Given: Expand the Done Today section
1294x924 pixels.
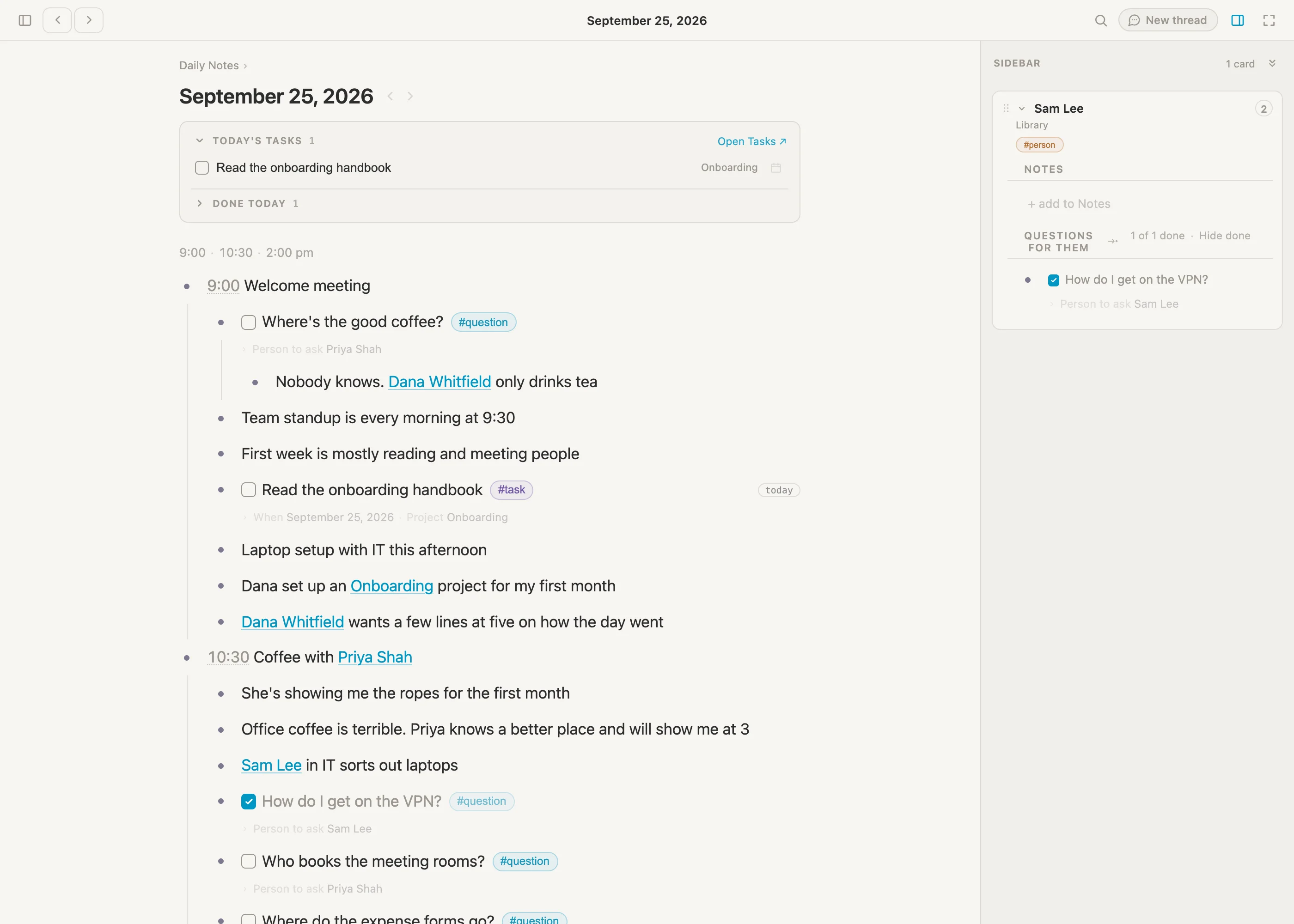Looking at the screenshot, I should (x=200, y=203).
